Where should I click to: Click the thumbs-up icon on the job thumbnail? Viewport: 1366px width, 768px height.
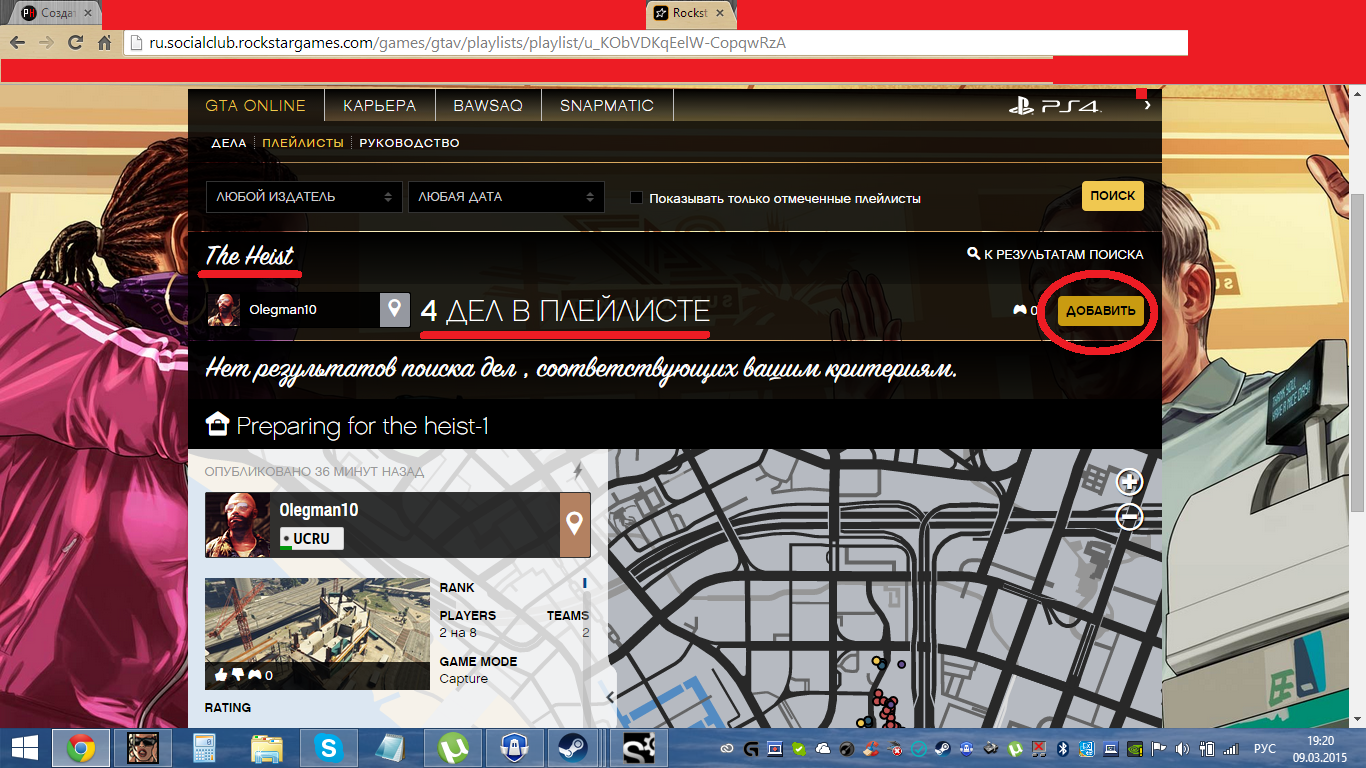[x=220, y=675]
